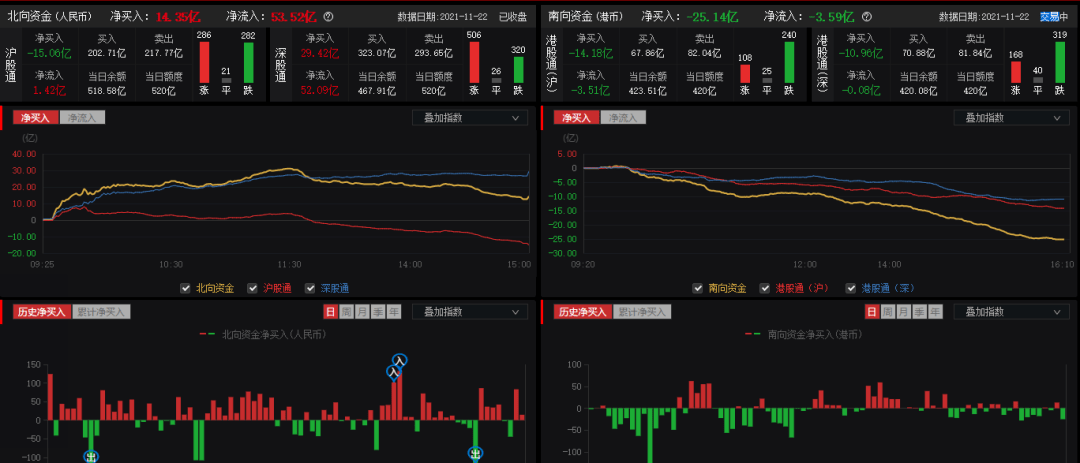Image resolution: width=1080 pixels, height=463 pixels.
Task: Switch to 累计净买入 tab on southbound history
Action: point(641,312)
